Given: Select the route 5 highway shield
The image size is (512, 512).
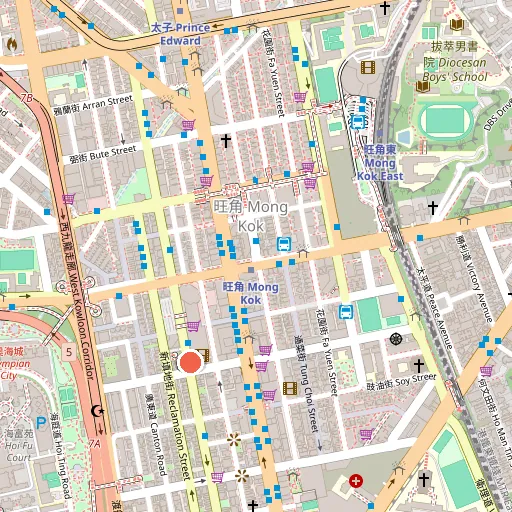Looking at the screenshot, I should (69, 352).
